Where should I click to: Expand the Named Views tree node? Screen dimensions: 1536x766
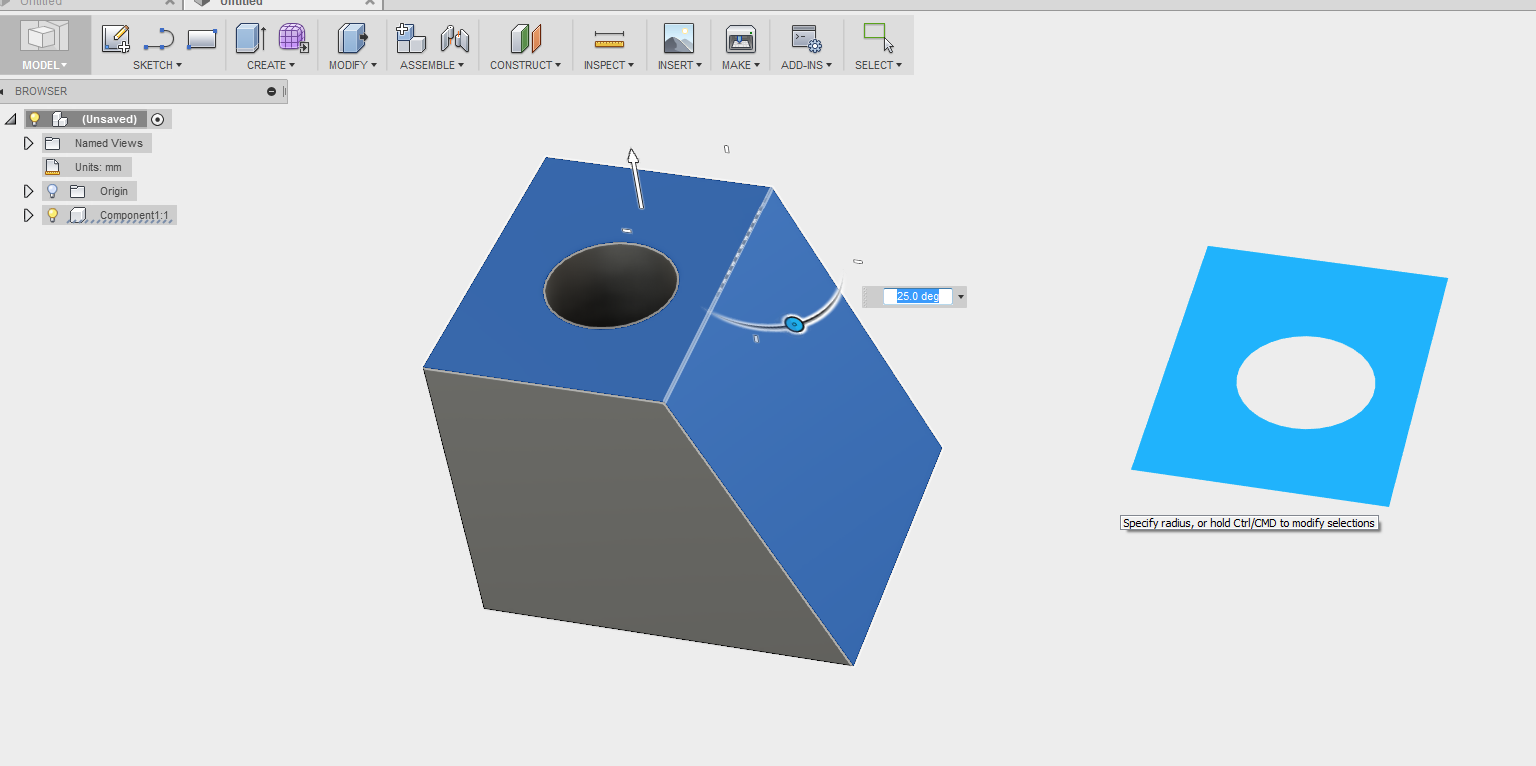pyautogui.click(x=28, y=143)
